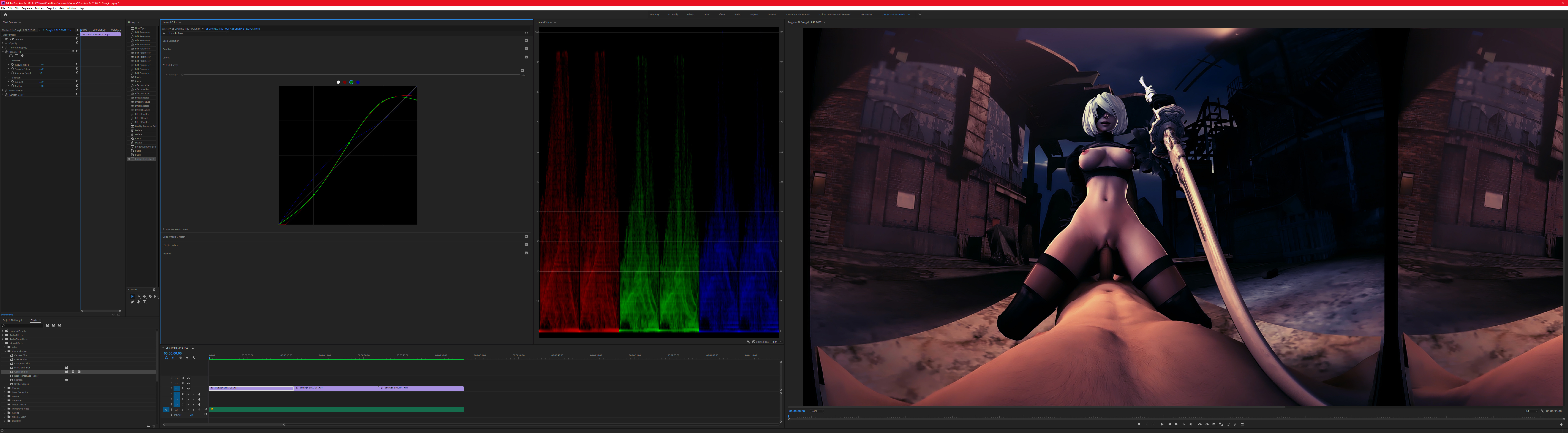This screenshot has width=1568, height=433.
Task: Select the Slip tool
Action: pos(156,296)
